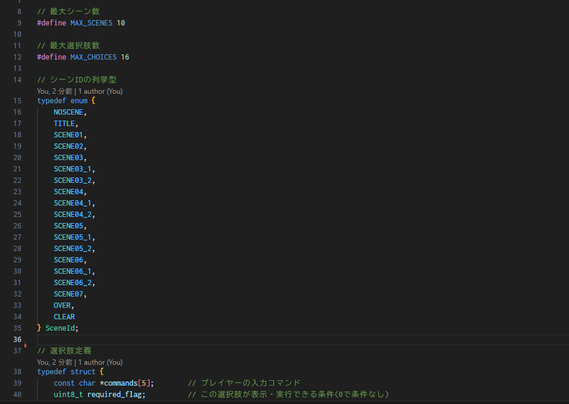Image resolution: width=569 pixels, height=404 pixels.
Task: Click the comment about 条件なし on line 40
Action: pos(288,395)
